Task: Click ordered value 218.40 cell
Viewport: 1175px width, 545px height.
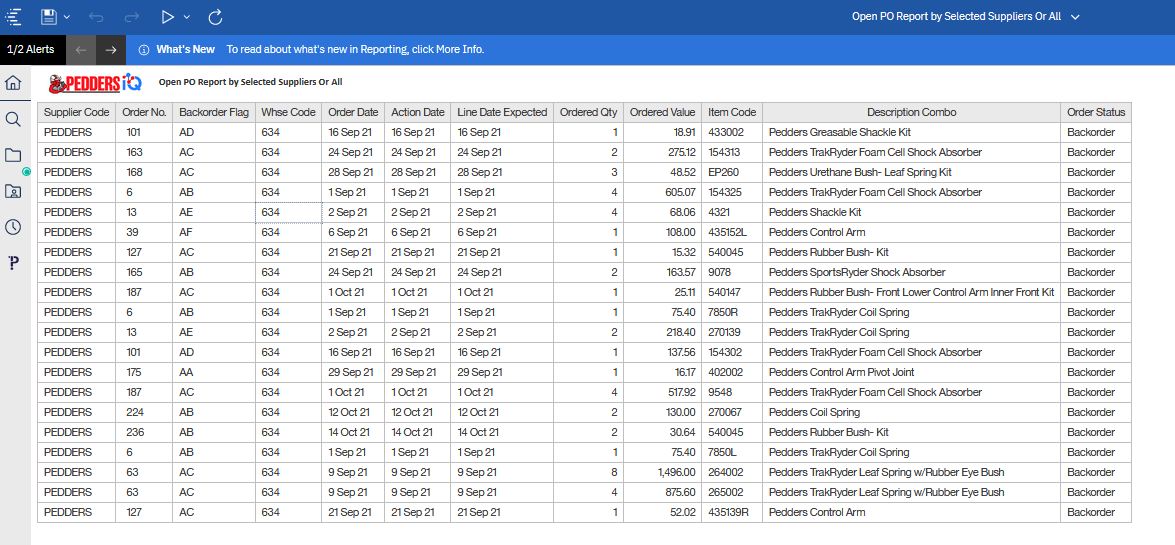Action: coord(662,332)
